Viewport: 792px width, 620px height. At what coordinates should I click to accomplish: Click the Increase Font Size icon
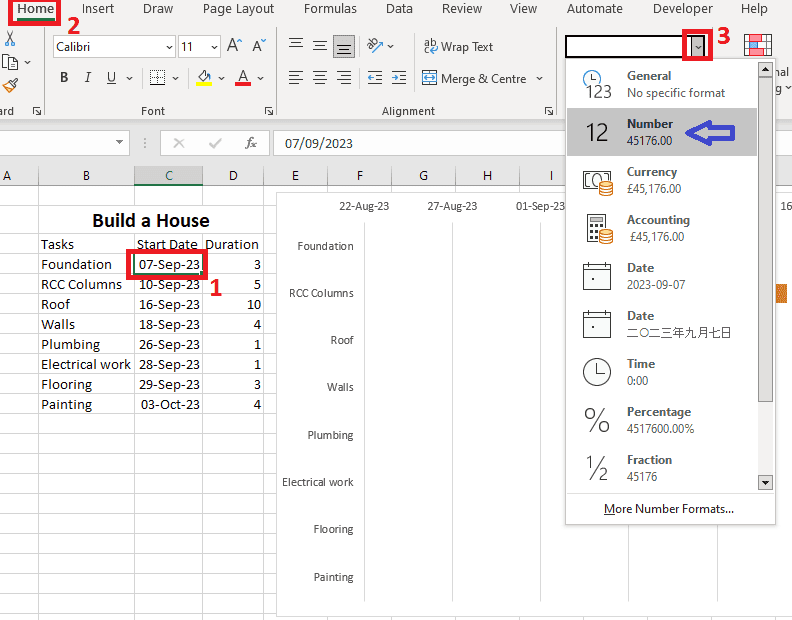click(234, 46)
